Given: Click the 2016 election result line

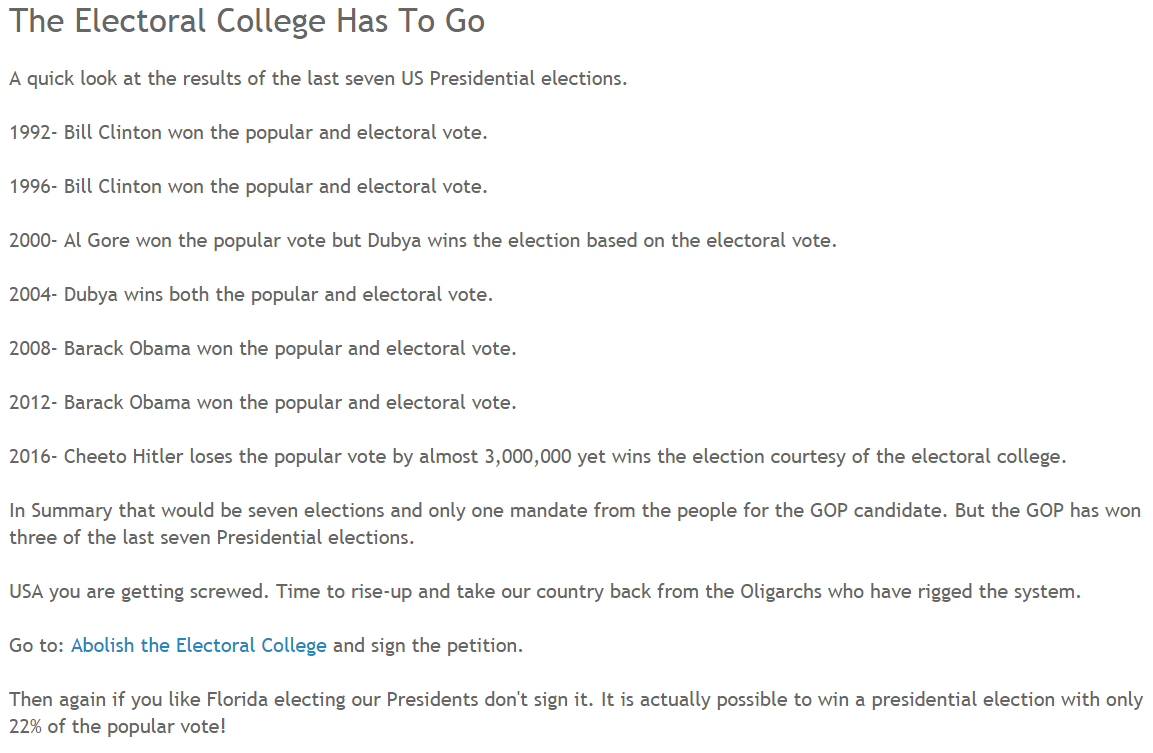Looking at the screenshot, I should pyautogui.click(x=538, y=457).
